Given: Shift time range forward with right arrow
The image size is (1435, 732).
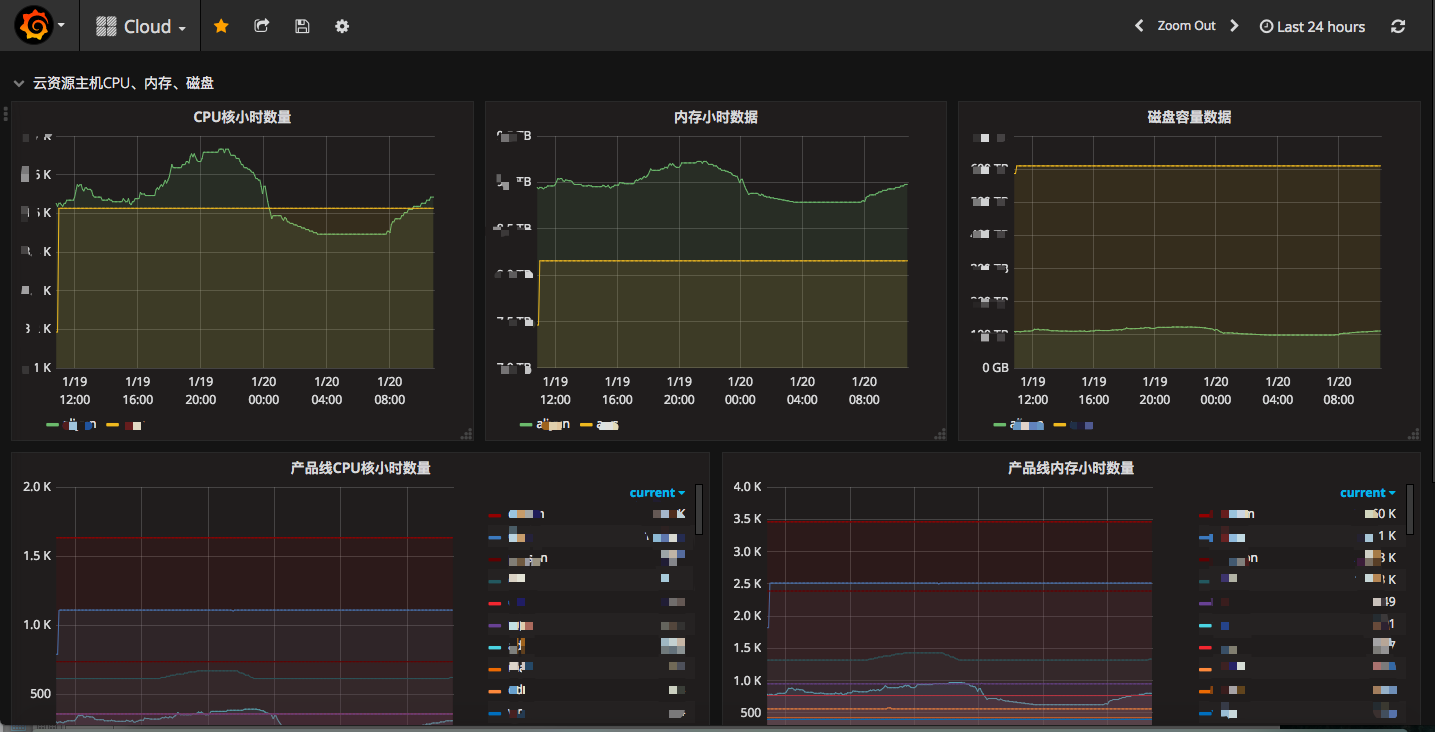Looking at the screenshot, I should [1234, 26].
